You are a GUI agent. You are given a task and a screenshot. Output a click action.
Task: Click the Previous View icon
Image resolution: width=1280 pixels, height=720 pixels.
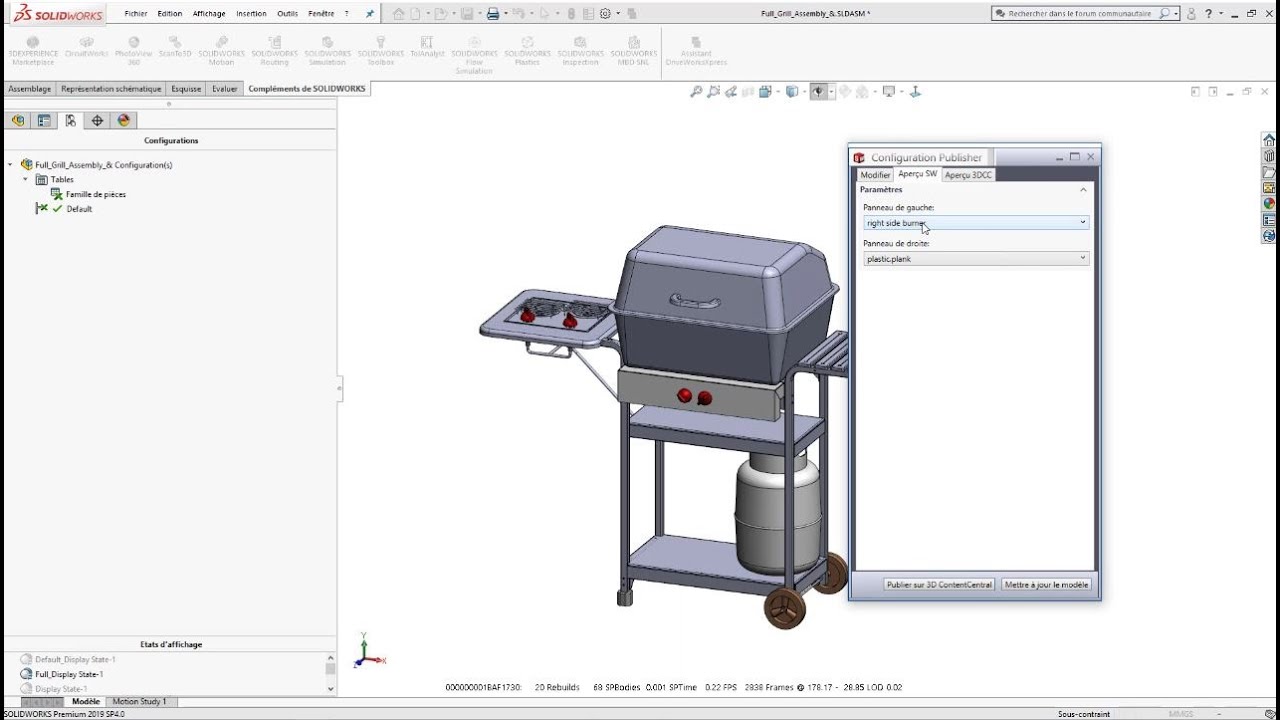click(731, 92)
